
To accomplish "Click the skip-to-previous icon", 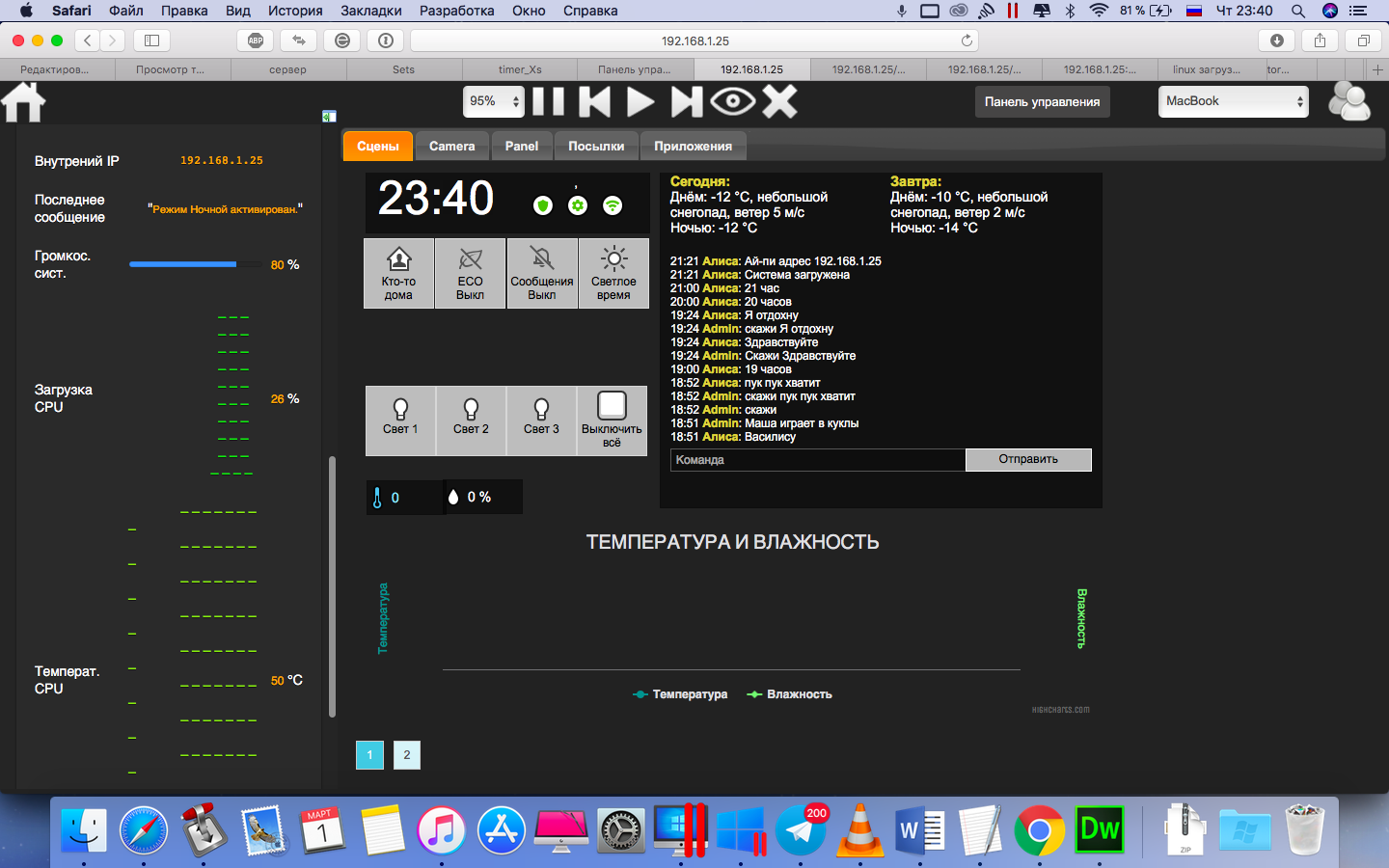I will tap(594, 101).
